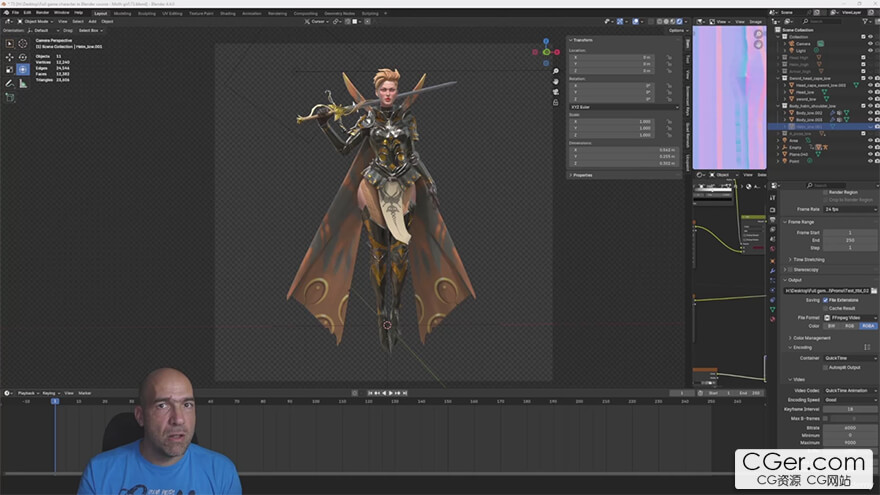Click the Blender logo menu icon
The width and height of the screenshot is (880, 495).
(6, 12)
